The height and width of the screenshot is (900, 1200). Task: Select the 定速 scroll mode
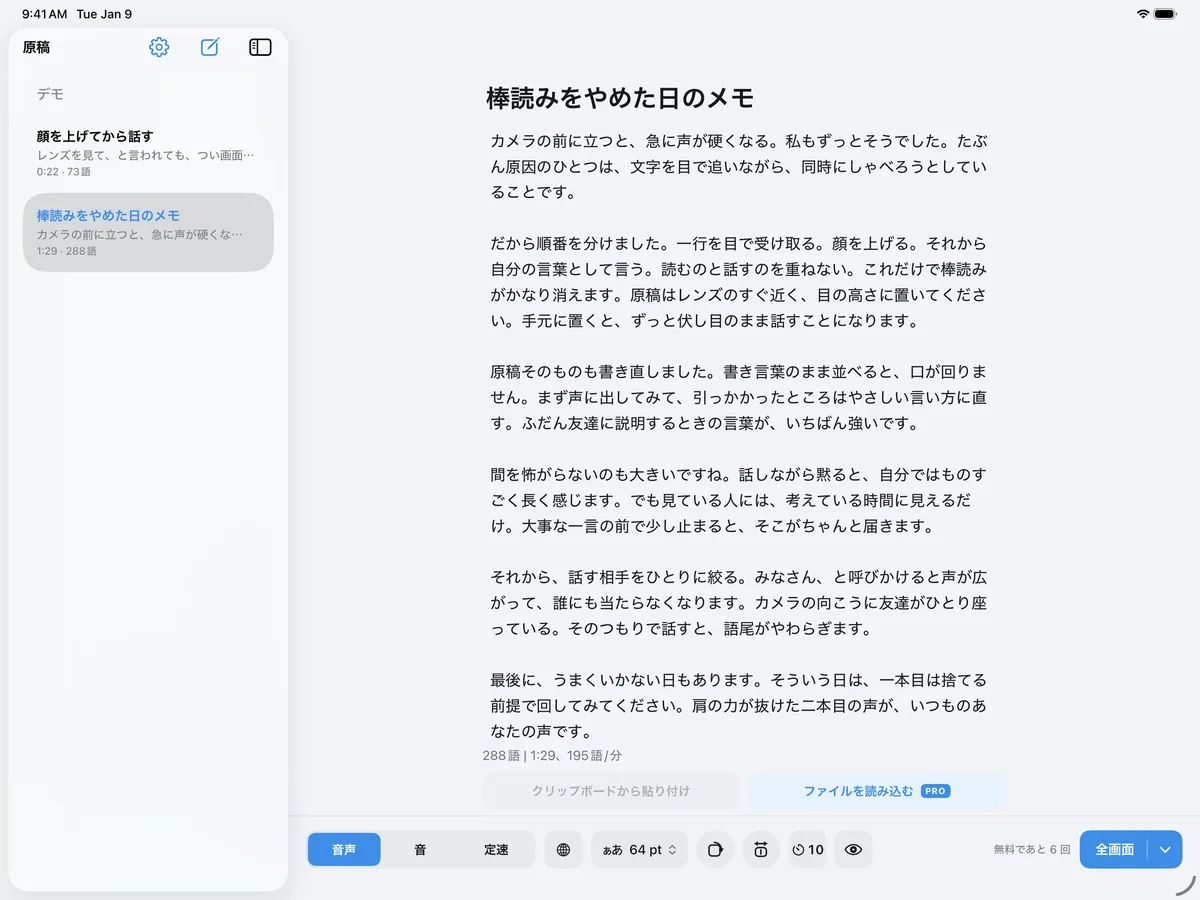(x=496, y=850)
